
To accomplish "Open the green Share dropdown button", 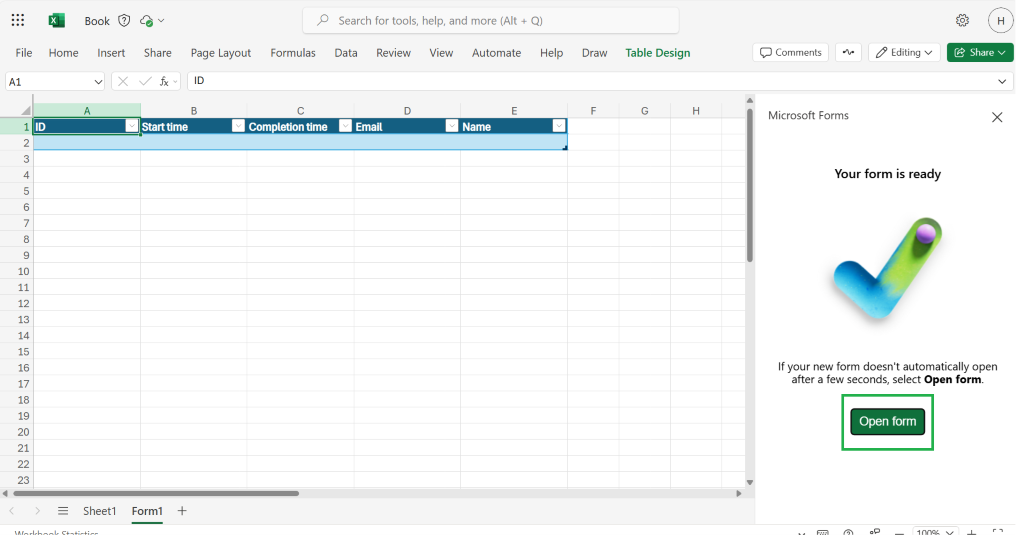I will pyautogui.click(x=980, y=52).
